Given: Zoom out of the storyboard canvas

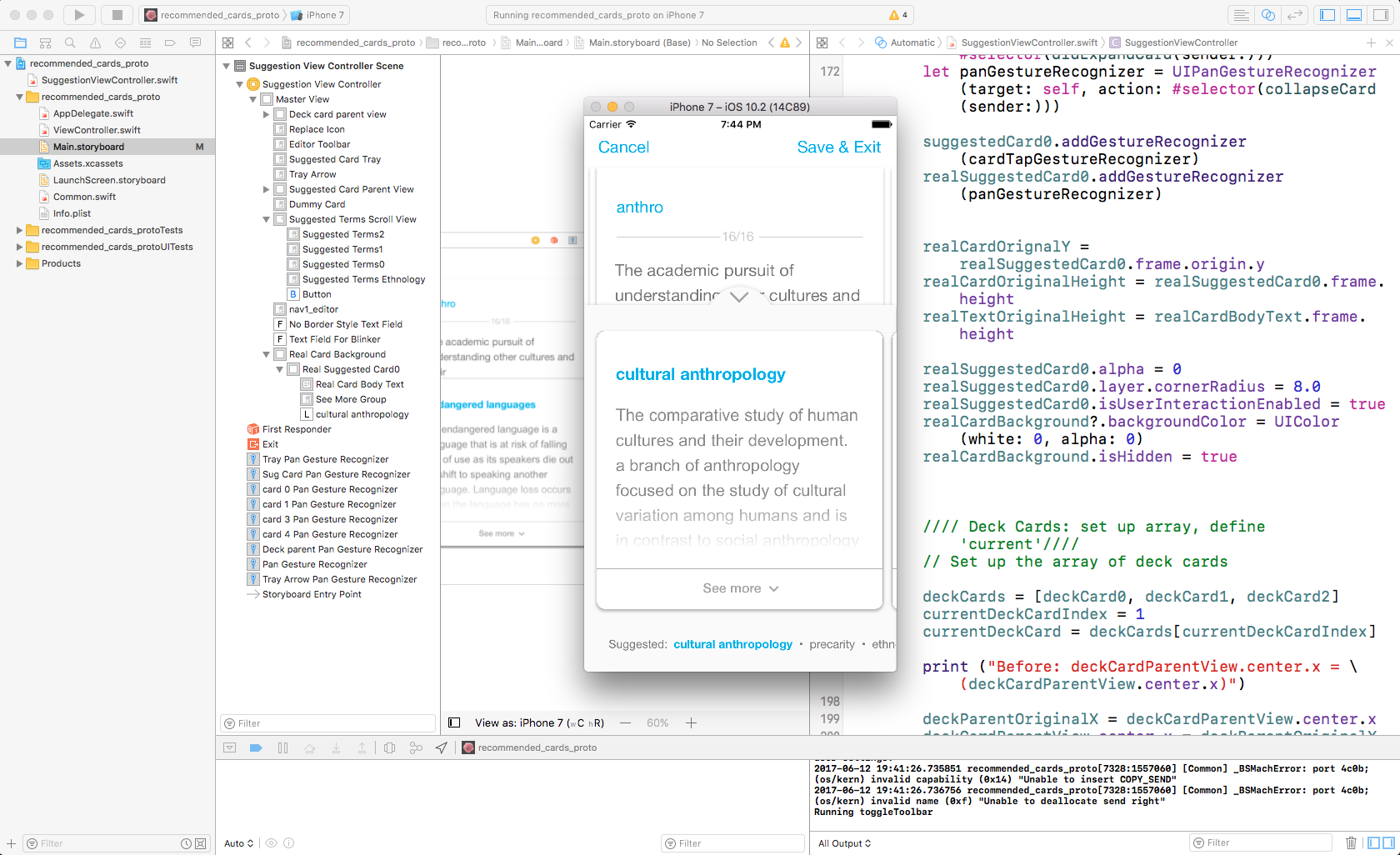Looking at the screenshot, I should [625, 722].
